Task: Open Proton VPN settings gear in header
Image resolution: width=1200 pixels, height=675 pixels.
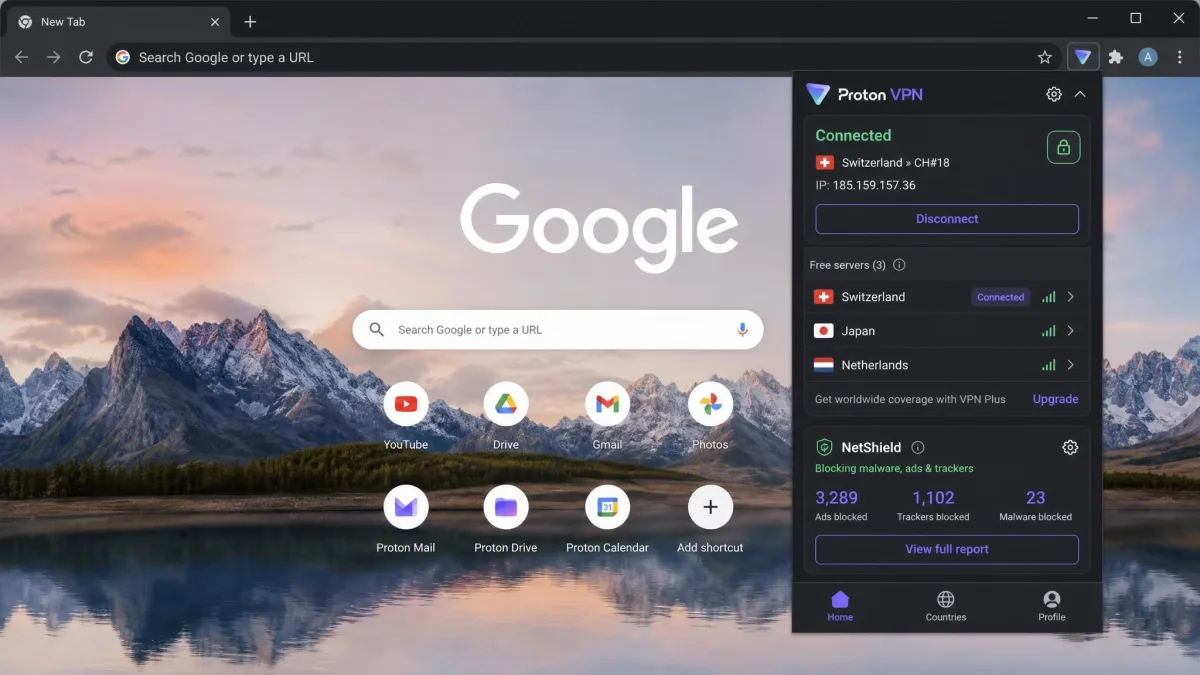Action: pos(1054,94)
